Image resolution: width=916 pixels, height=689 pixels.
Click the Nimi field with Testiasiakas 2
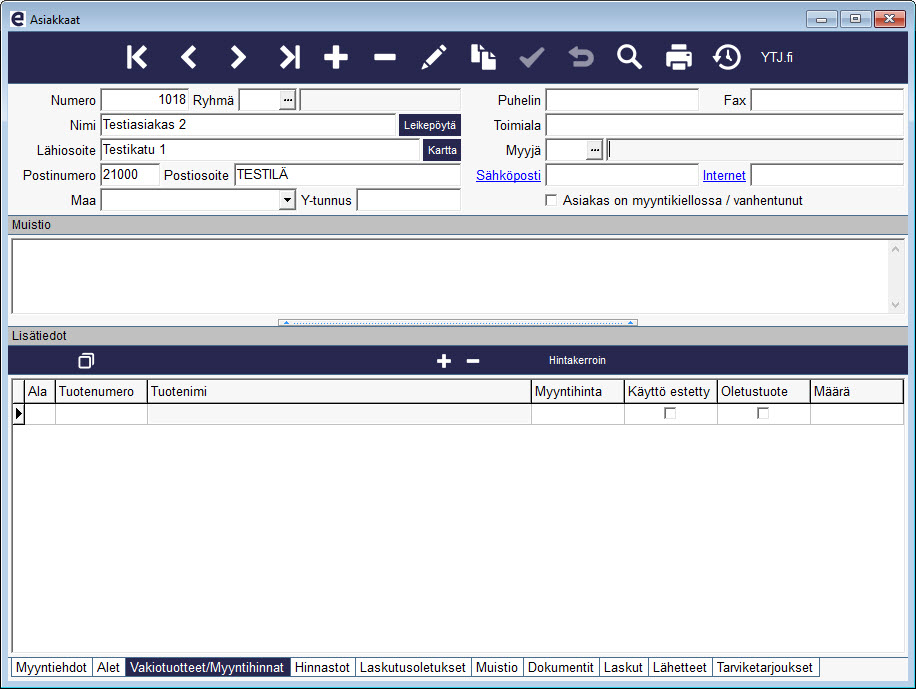[x=248, y=125]
